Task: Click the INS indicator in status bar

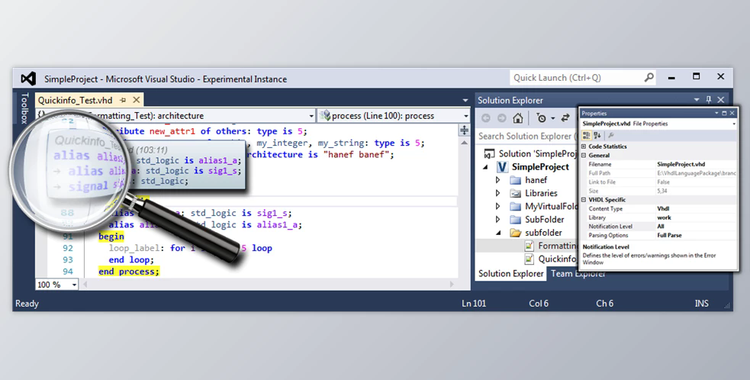Action: pyautogui.click(x=702, y=303)
